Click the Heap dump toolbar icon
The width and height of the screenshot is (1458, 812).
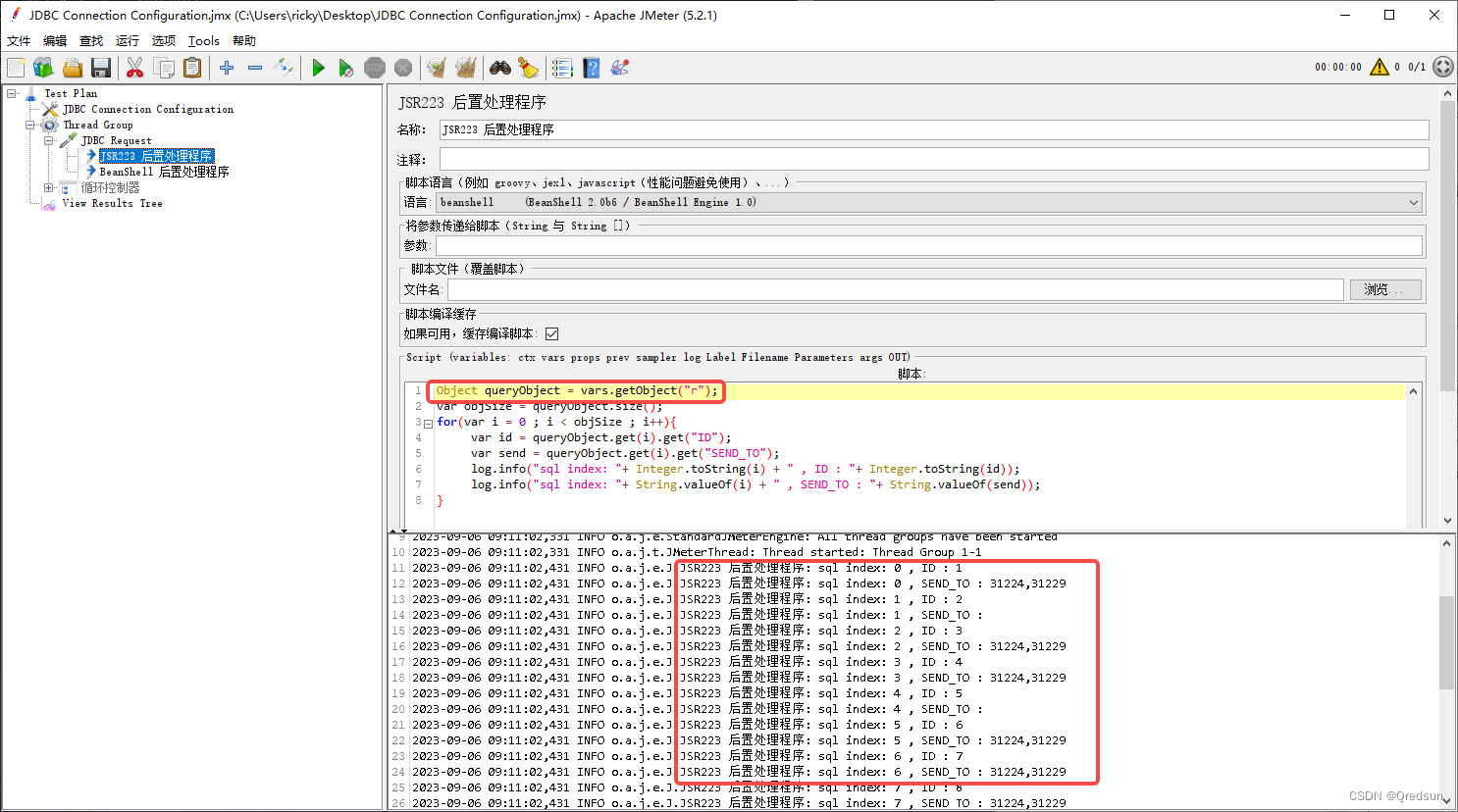[620, 68]
